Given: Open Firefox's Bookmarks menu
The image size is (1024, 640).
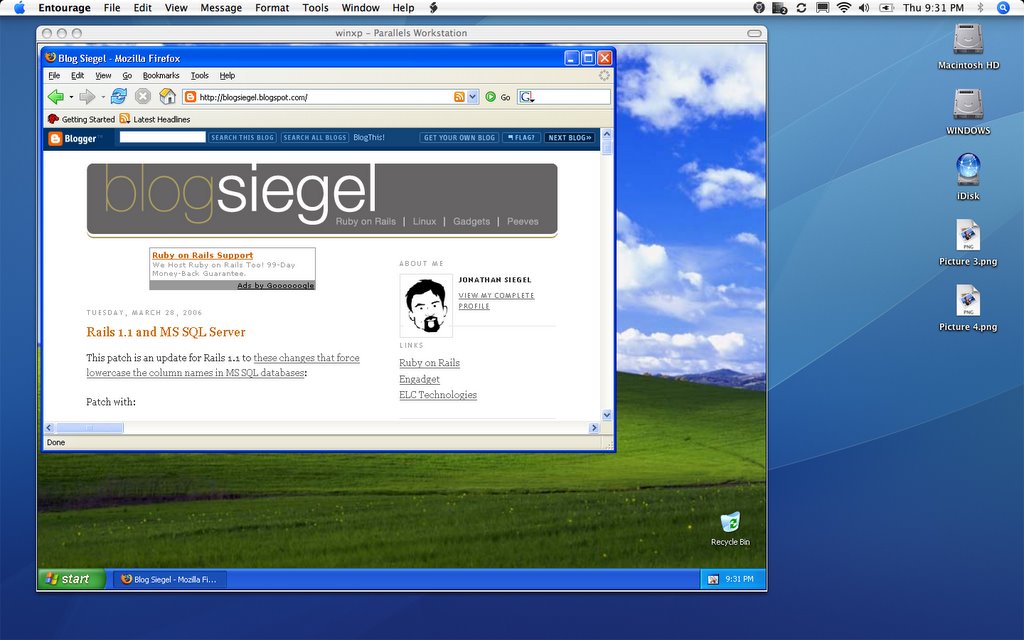Looking at the screenshot, I should tap(161, 76).
